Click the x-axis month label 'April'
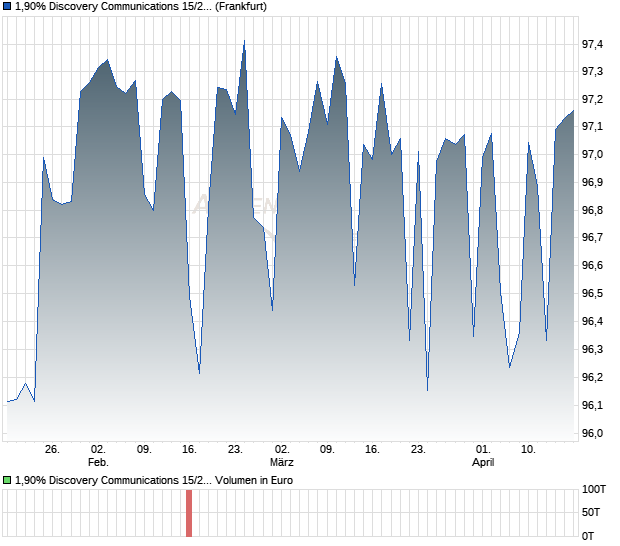The width and height of the screenshot is (620, 546). [483, 463]
